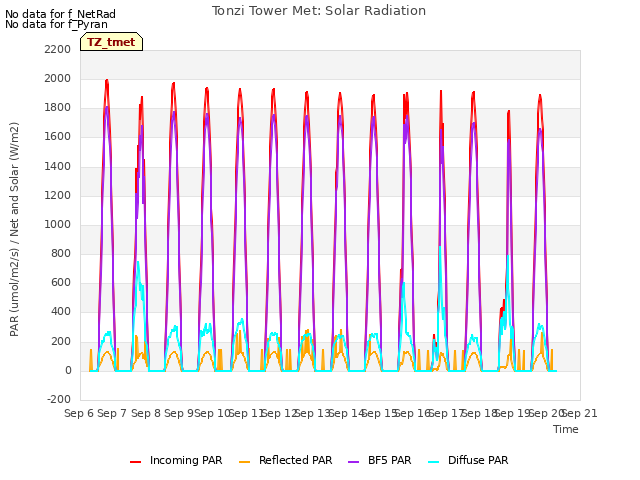Click the purple BF5 PAR legend swatch

353,462
